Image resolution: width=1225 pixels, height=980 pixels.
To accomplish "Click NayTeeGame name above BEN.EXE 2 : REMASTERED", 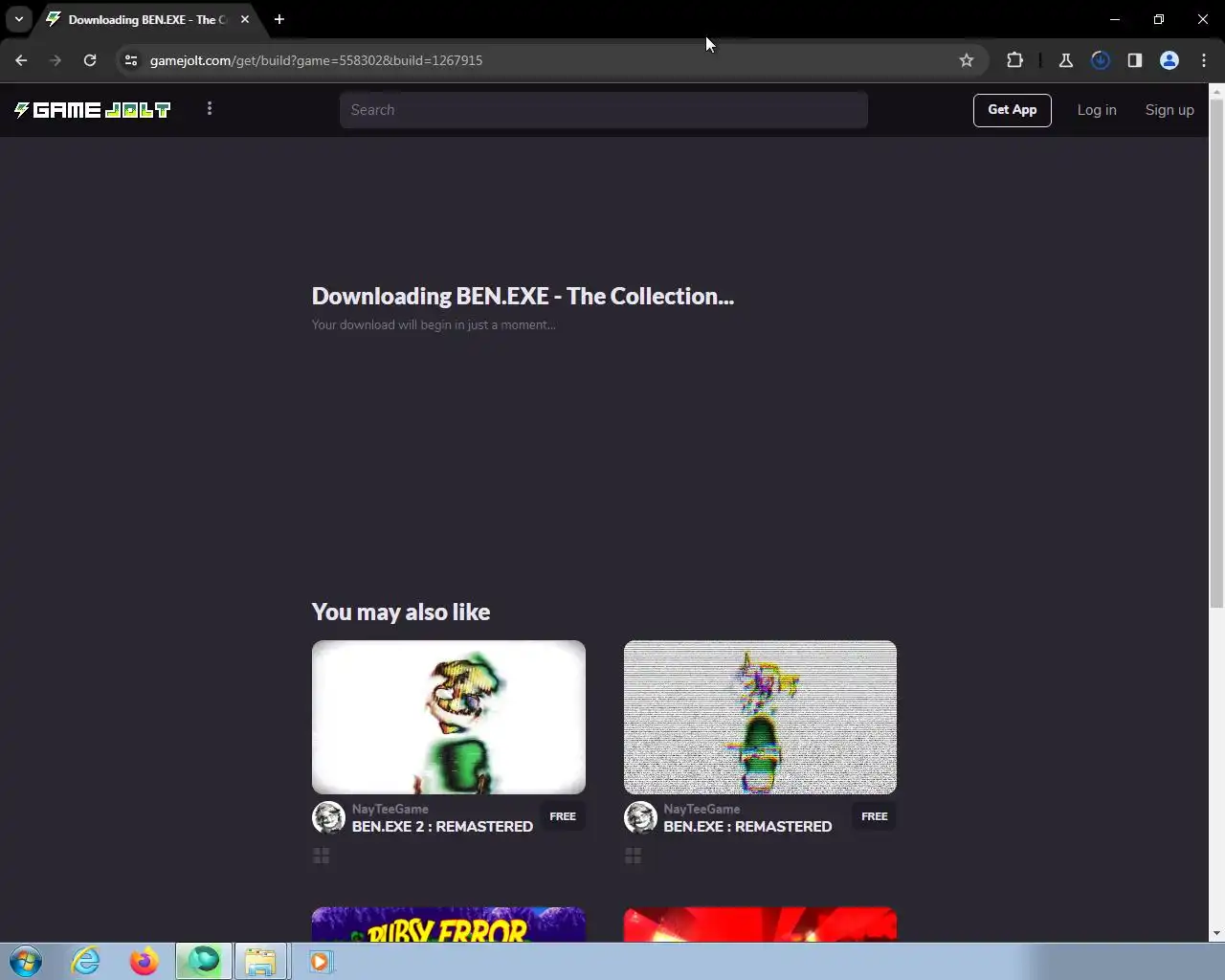I will pyautogui.click(x=390, y=809).
